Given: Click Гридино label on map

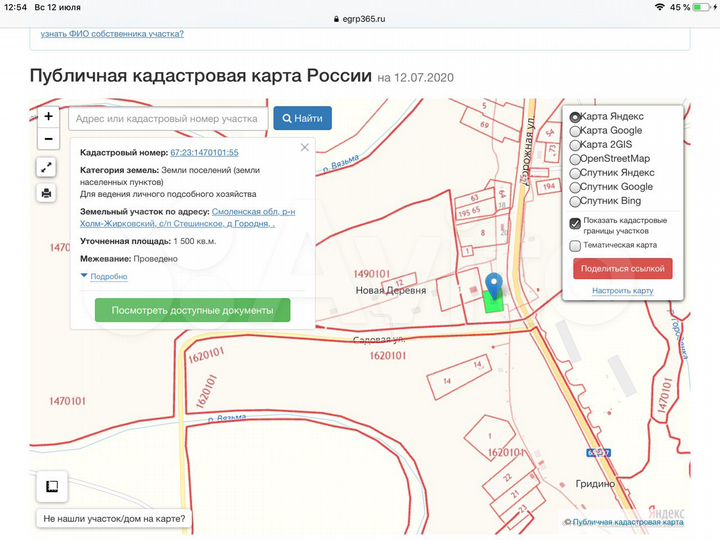Looking at the screenshot, I should [x=595, y=484].
